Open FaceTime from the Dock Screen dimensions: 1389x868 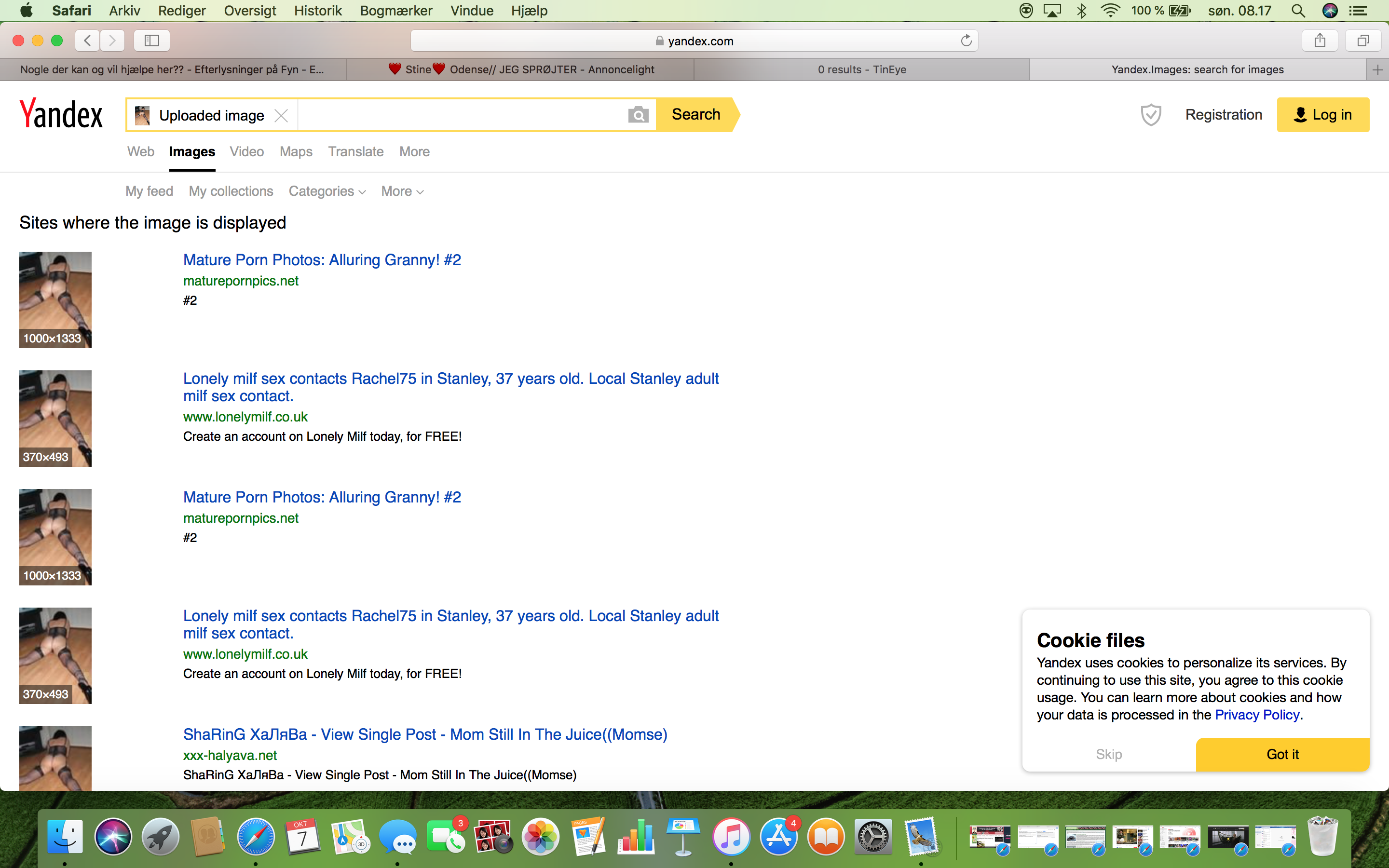coord(446,837)
